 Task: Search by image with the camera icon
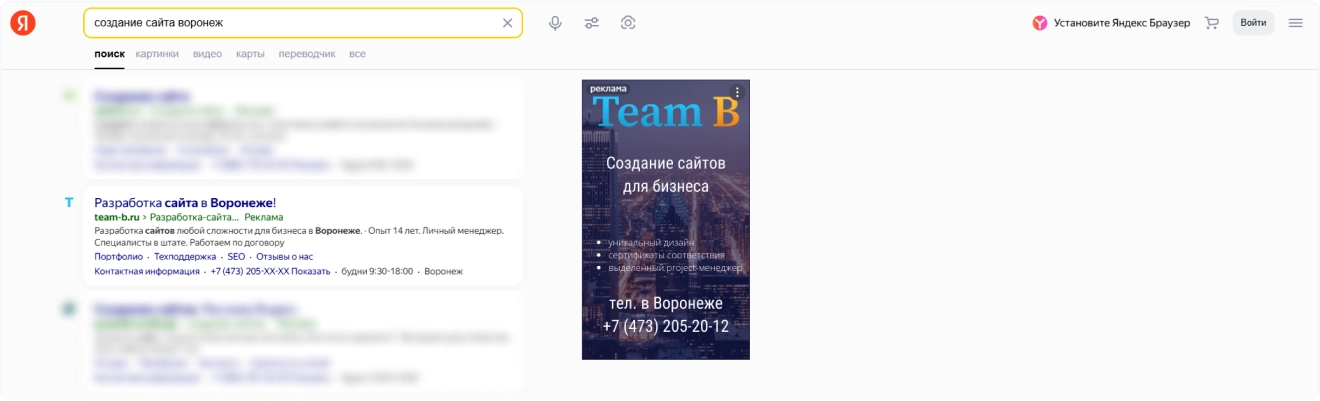click(x=628, y=23)
